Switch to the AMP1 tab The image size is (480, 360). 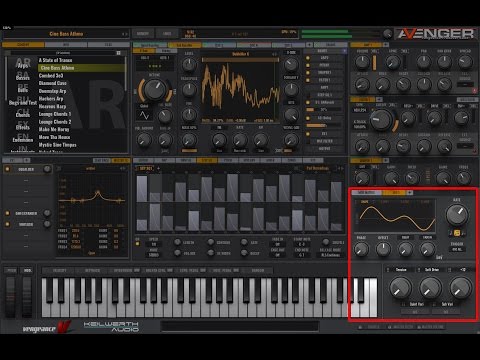pos(366,44)
